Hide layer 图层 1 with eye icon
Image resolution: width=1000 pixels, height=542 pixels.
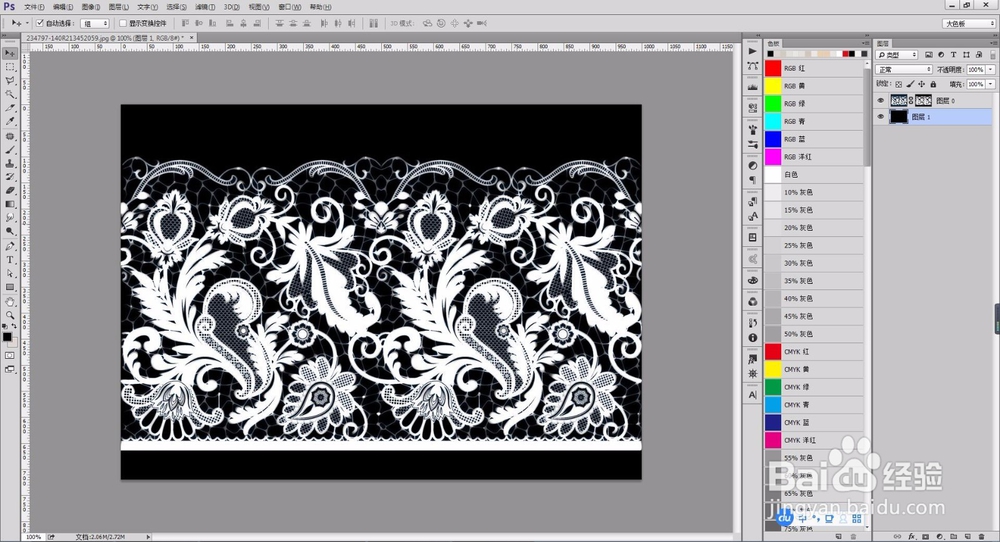pos(881,117)
